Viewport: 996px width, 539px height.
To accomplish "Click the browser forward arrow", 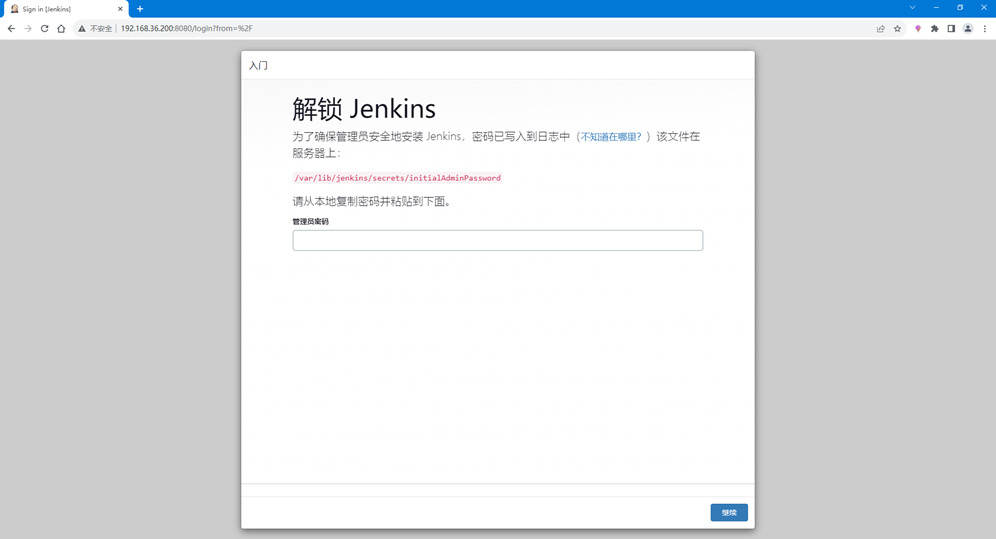I will point(28,29).
